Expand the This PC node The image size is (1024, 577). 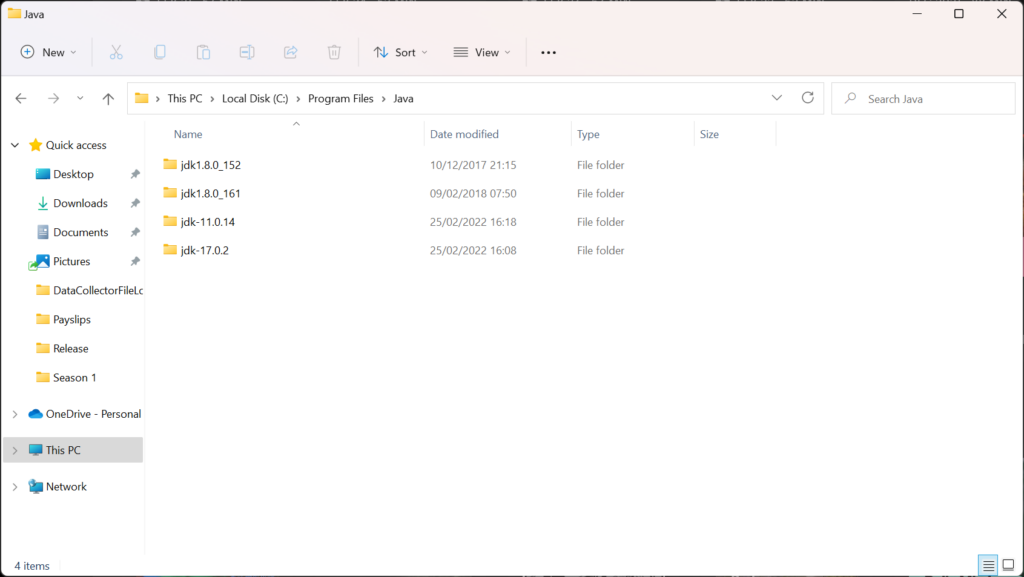15,450
